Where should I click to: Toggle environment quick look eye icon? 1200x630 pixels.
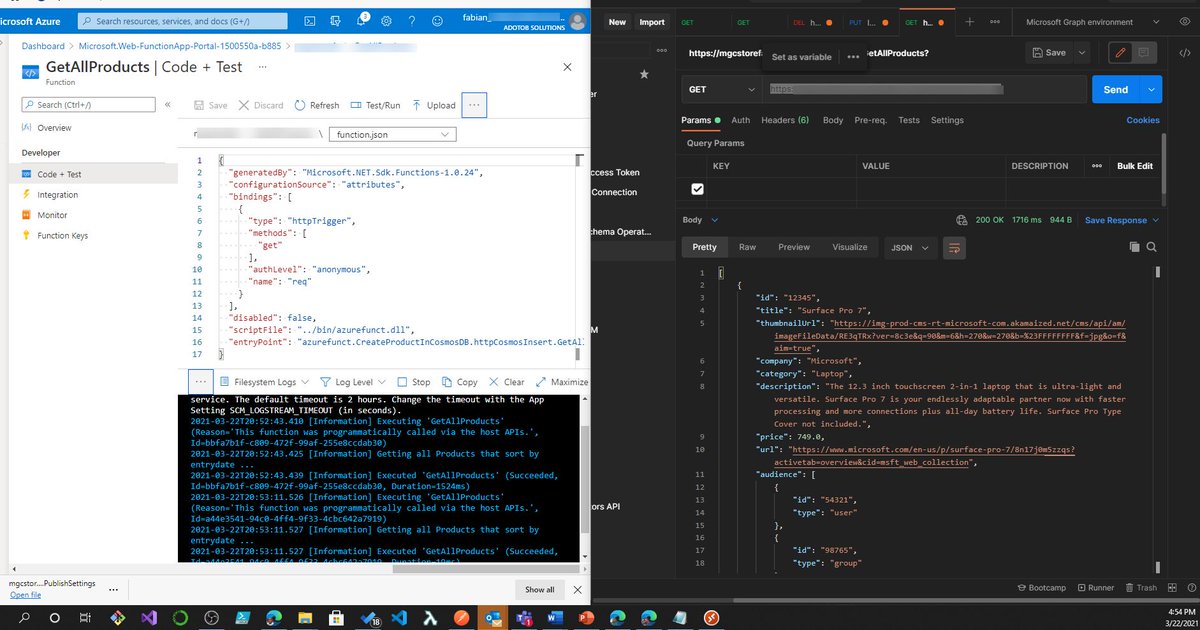pyautogui.click(x=1183, y=21)
